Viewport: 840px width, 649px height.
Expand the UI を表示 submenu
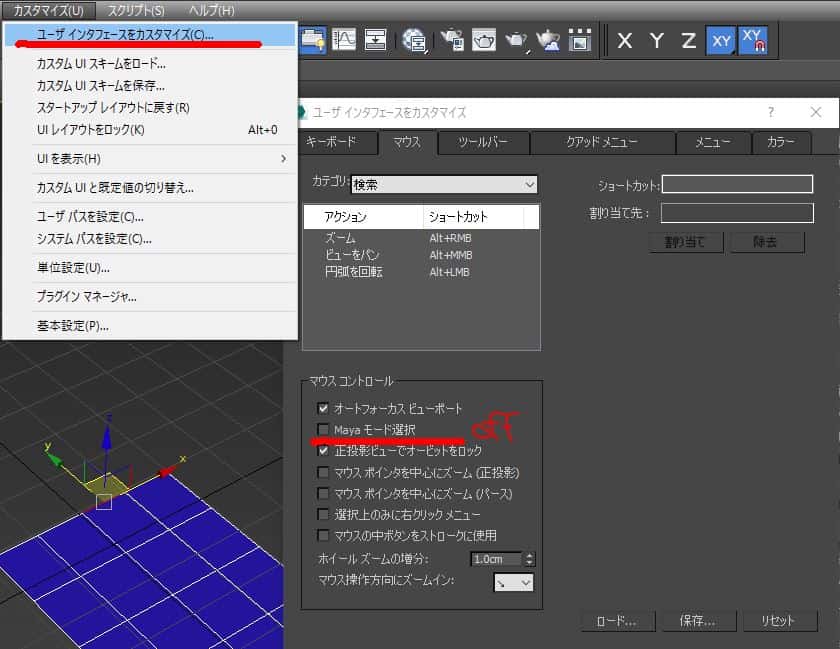150,159
